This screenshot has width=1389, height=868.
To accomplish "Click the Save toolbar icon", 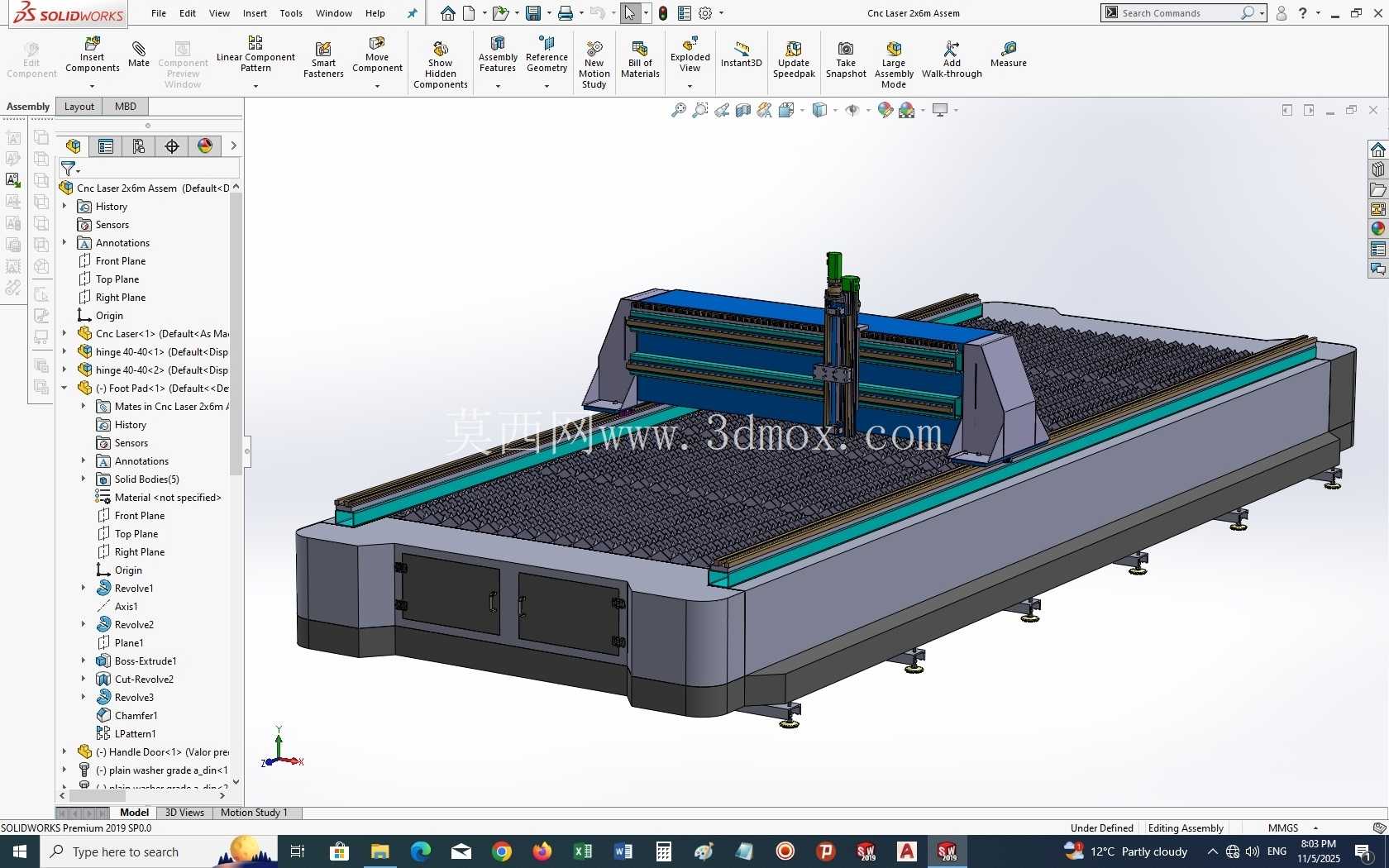I will (533, 13).
